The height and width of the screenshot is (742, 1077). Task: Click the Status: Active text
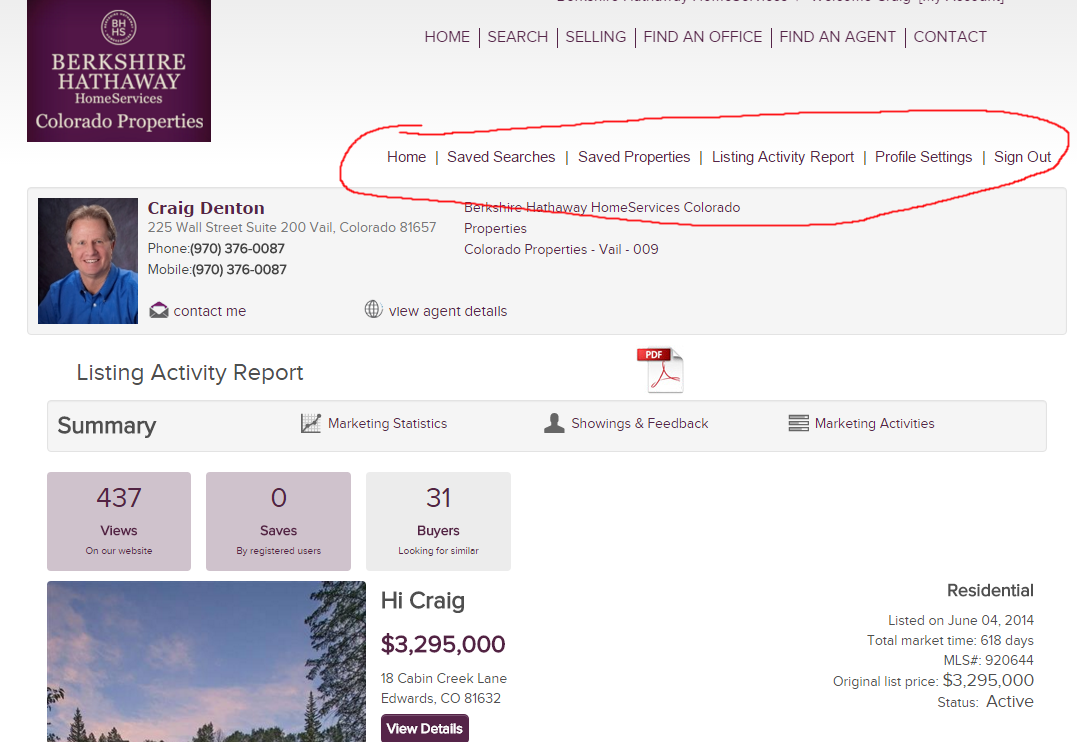point(986,701)
